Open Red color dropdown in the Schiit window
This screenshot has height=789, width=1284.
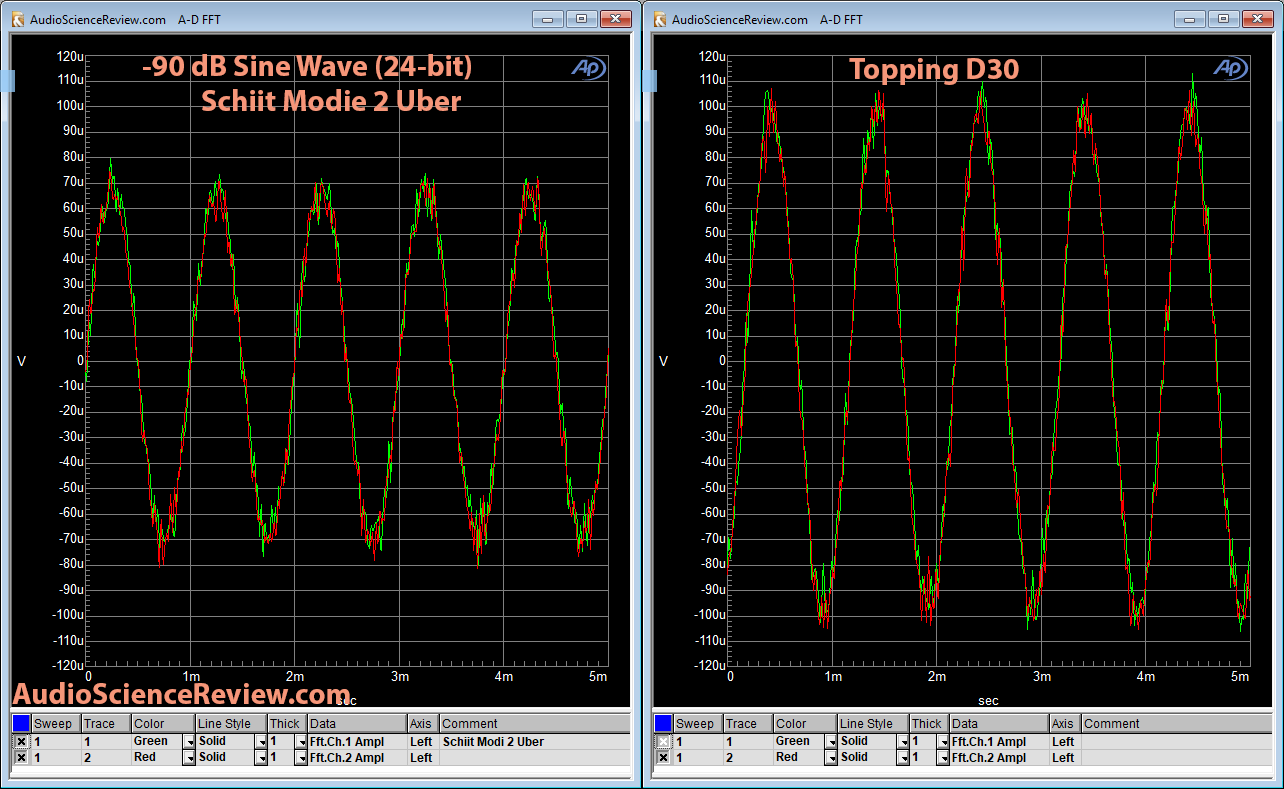[188, 758]
